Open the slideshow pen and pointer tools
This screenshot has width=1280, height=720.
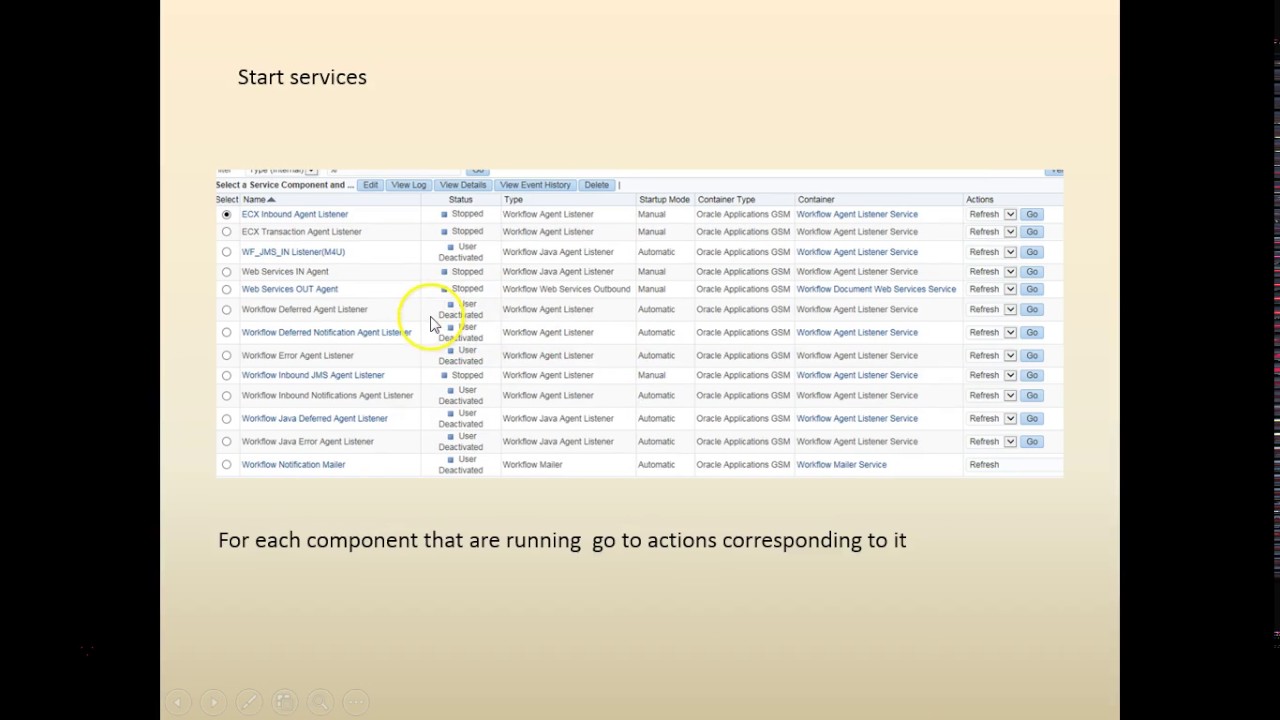pos(249,703)
